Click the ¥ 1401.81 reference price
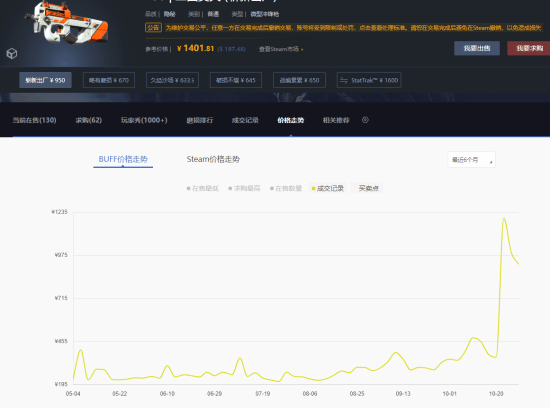Image resolution: width=550 pixels, height=408 pixels. 195,48
